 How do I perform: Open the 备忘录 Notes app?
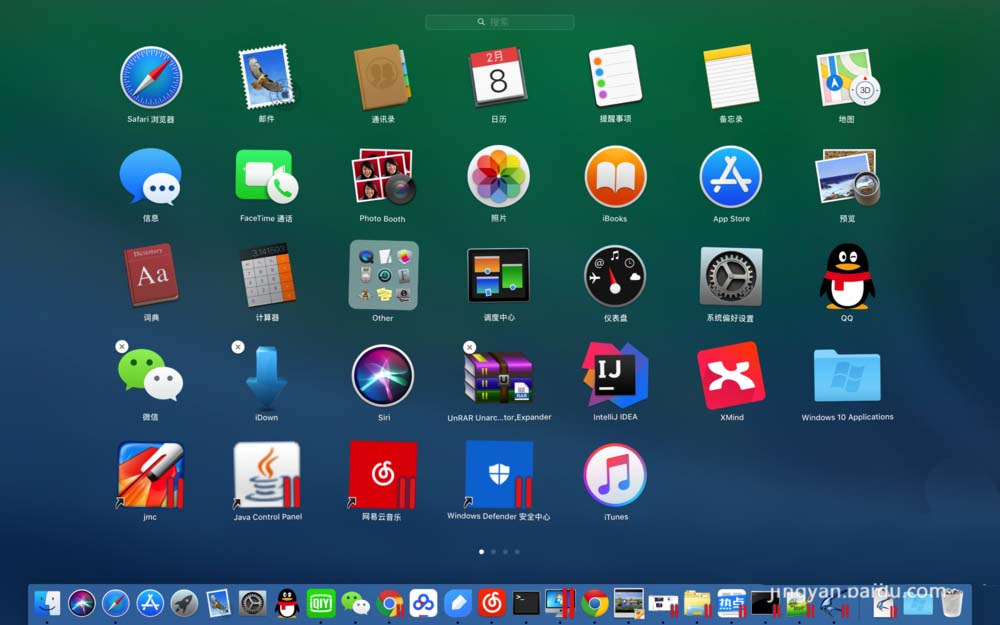tap(731, 77)
